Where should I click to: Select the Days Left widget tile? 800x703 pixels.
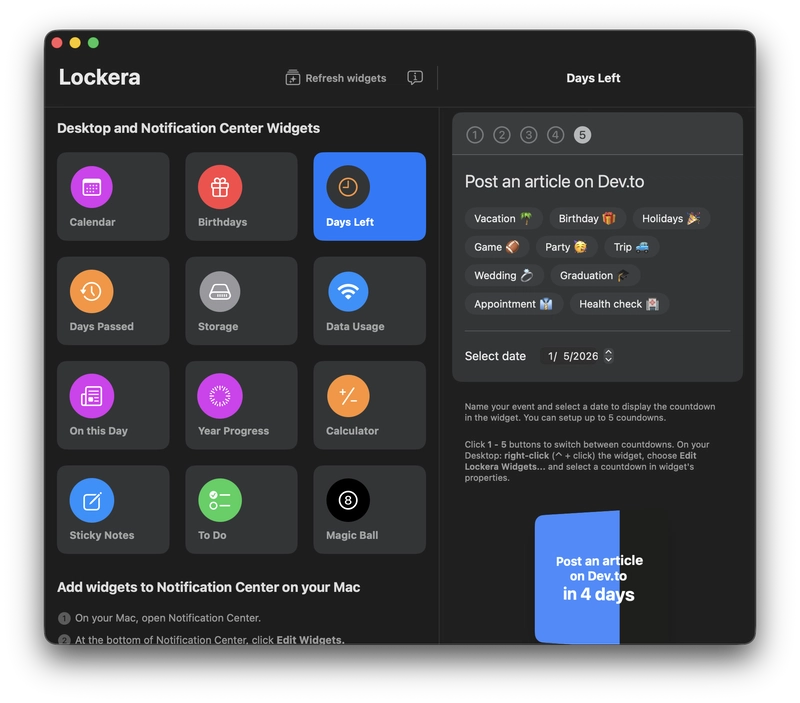[369, 196]
